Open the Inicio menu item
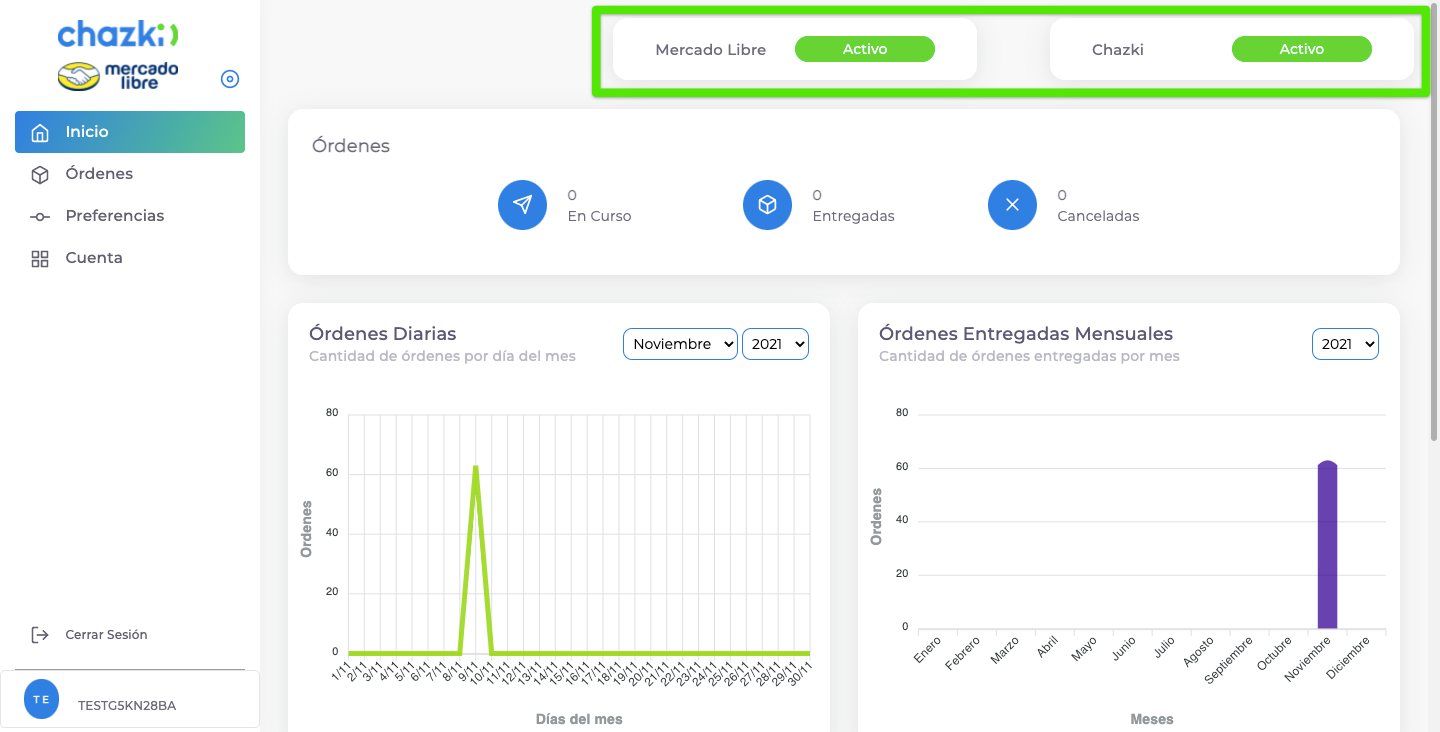The height and width of the screenshot is (732, 1440). coord(130,132)
